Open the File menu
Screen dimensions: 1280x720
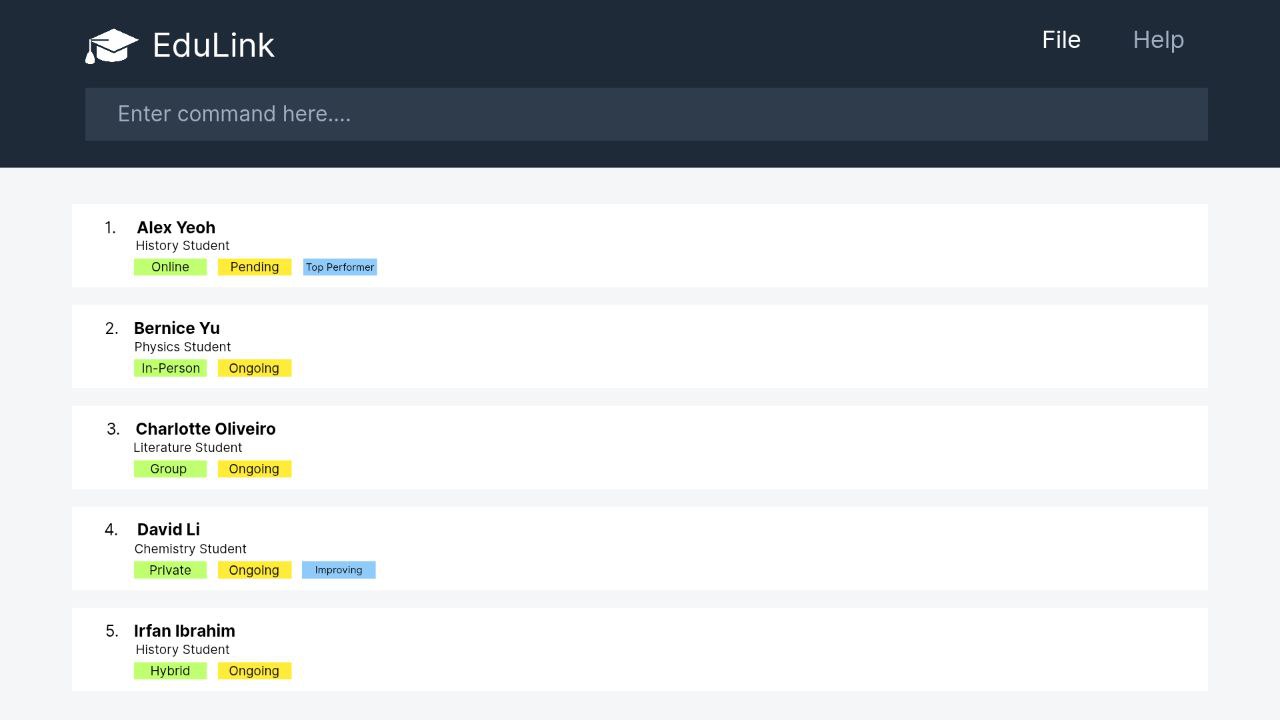(x=1061, y=40)
